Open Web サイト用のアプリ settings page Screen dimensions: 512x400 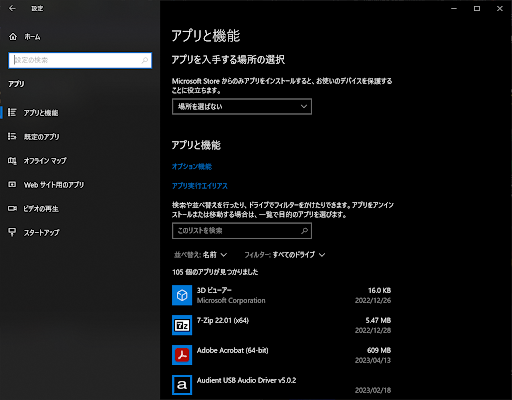pos(54,185)
